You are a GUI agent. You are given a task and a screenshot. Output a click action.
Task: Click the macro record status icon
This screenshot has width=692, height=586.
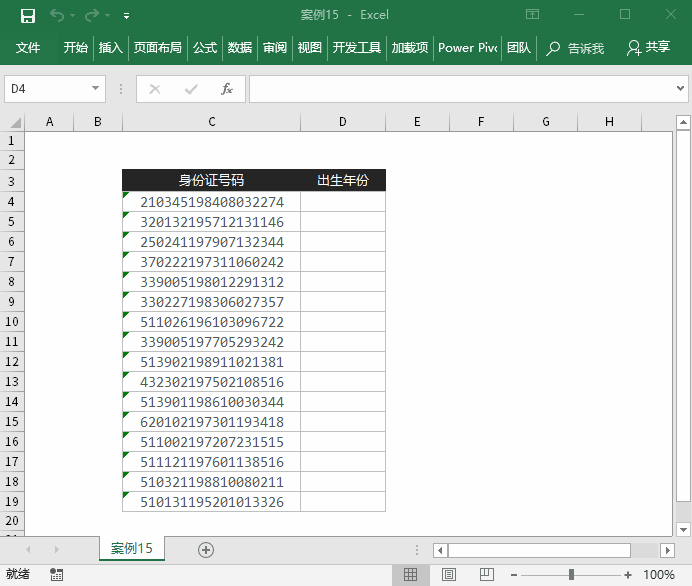56,574
